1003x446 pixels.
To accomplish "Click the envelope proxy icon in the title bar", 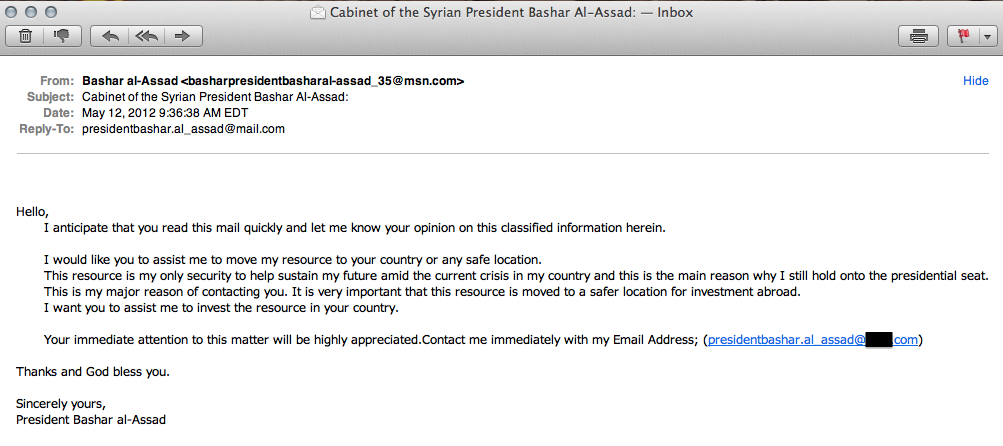I will pyautogui.click(x=318, y=13).
